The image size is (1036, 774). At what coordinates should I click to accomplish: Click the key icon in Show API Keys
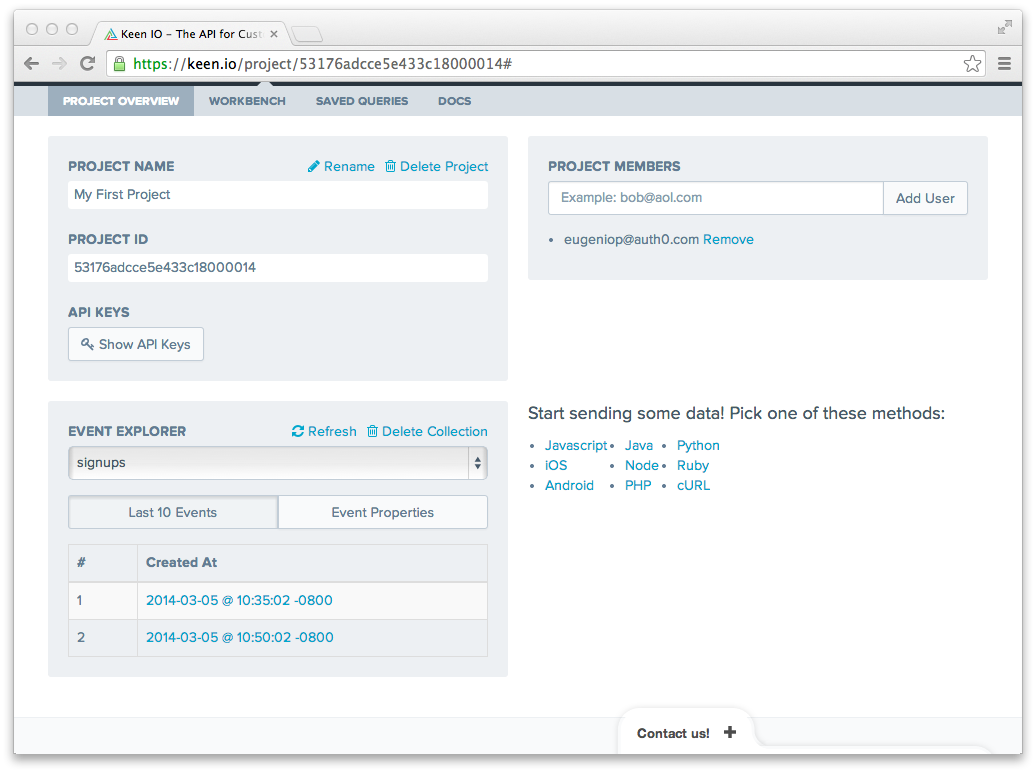pos(87,344)
